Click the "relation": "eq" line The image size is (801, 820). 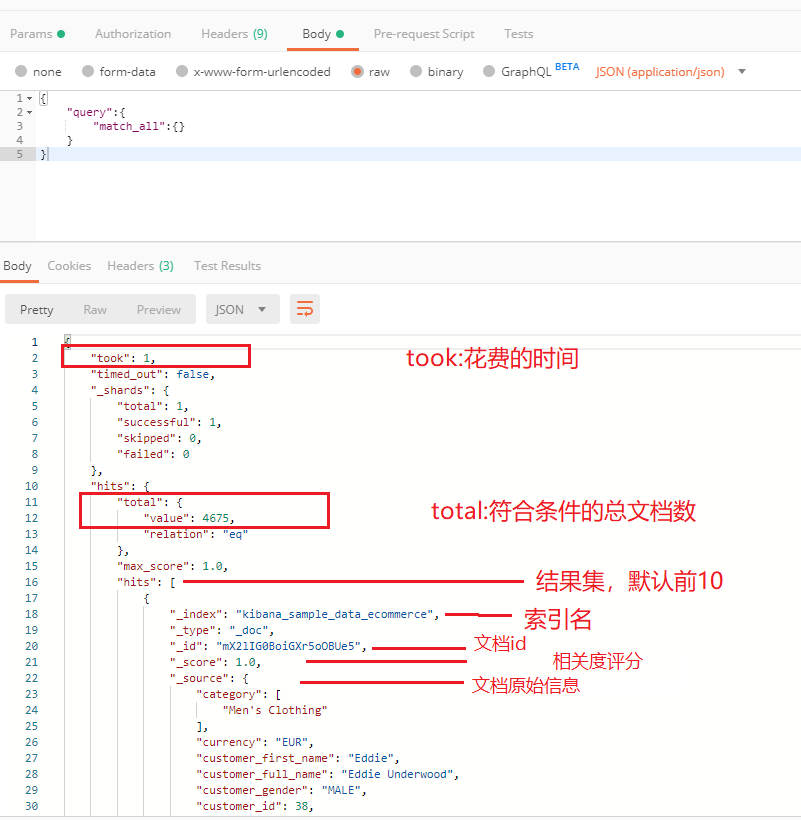(196, 534)
